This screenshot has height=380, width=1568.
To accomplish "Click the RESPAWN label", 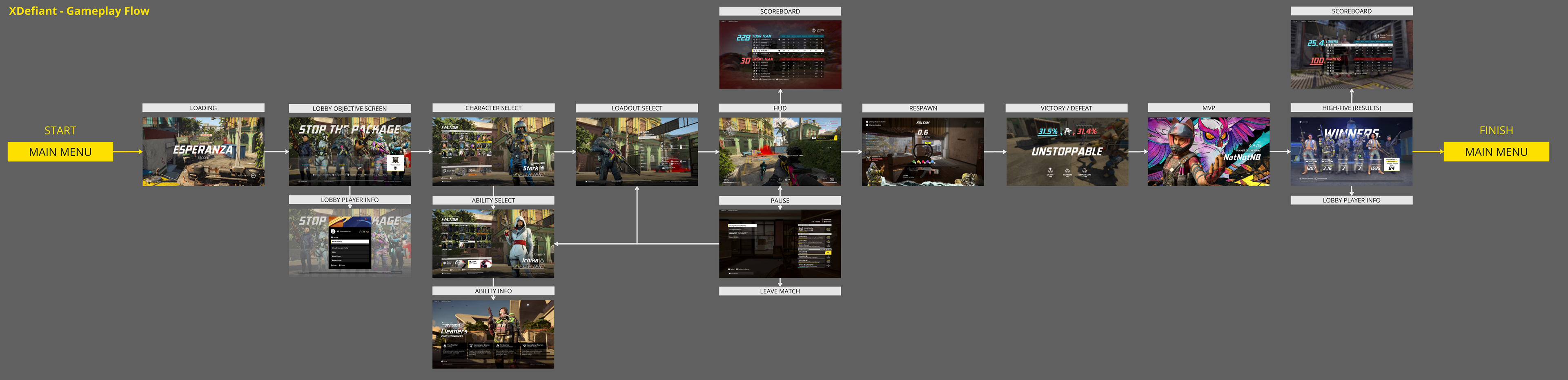I will 923,108.
